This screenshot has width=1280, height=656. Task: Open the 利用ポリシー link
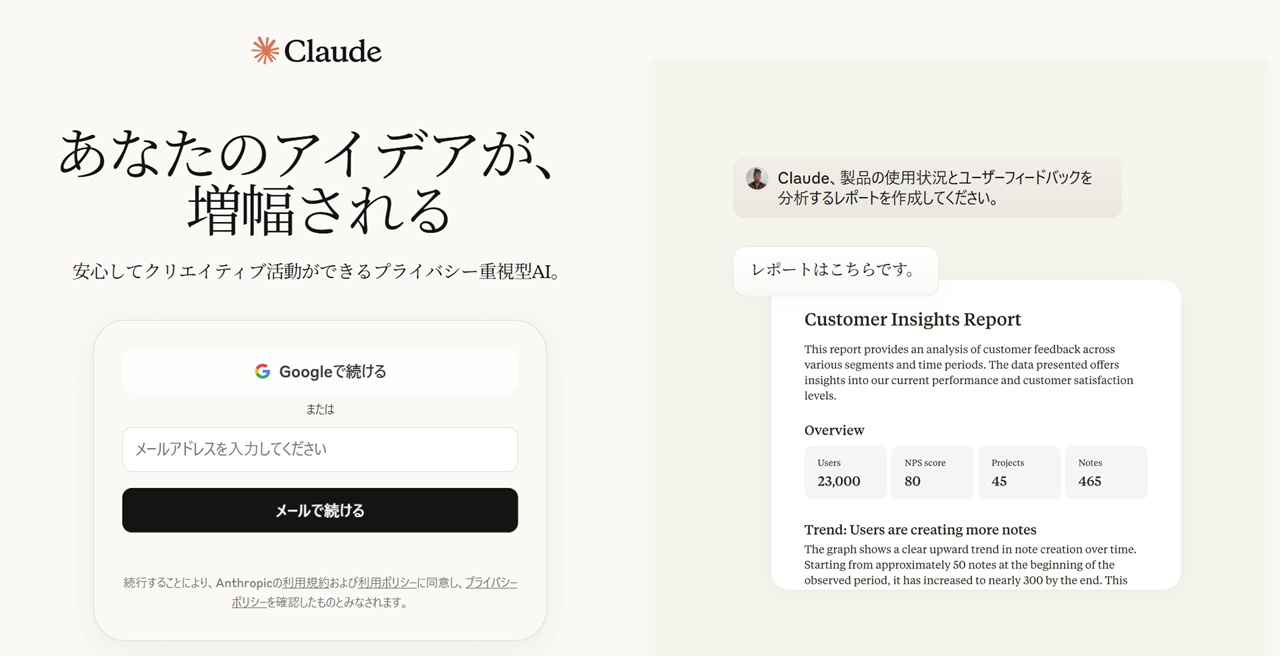[387, 582]
